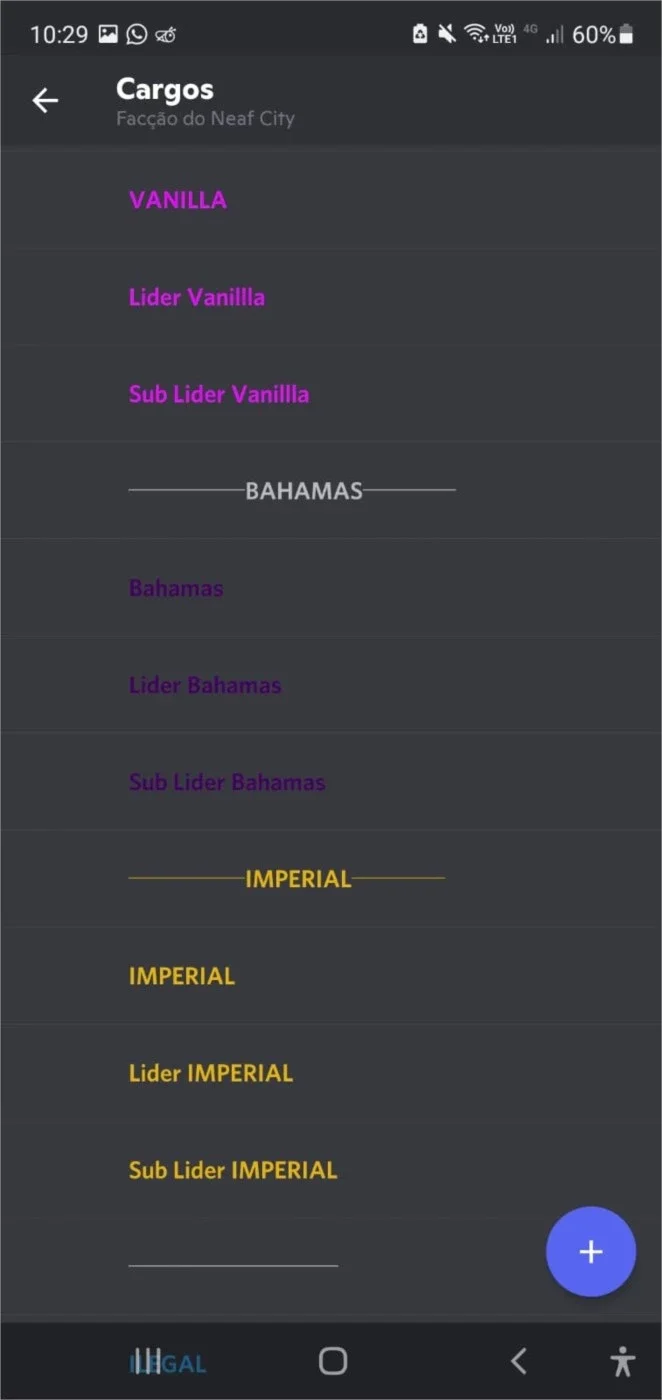
Task: Open the Lider Vanillla role
Action: tap(331, 297)
